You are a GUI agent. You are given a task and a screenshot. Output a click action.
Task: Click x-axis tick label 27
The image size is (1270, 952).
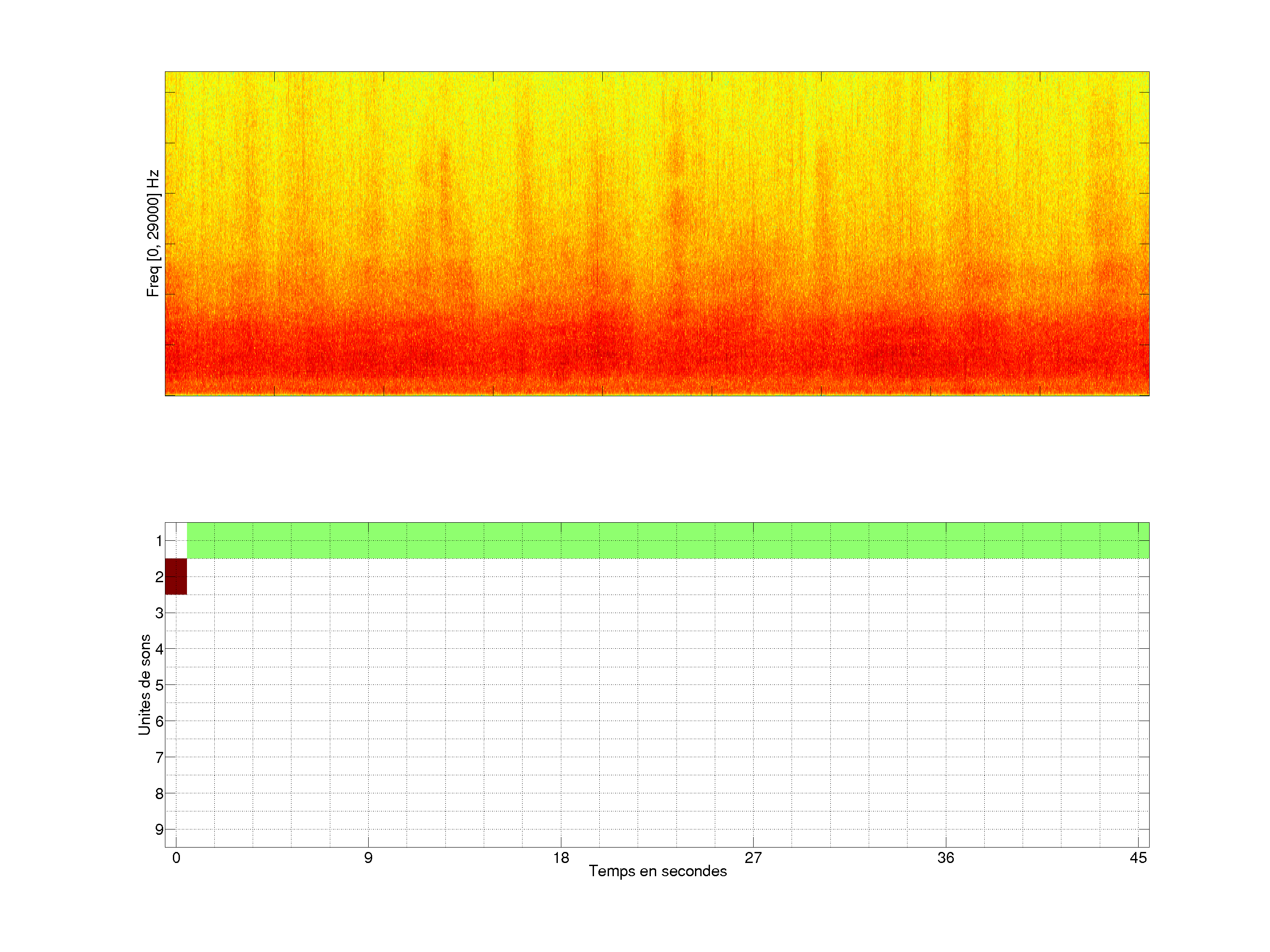click(x=753, y=858)
